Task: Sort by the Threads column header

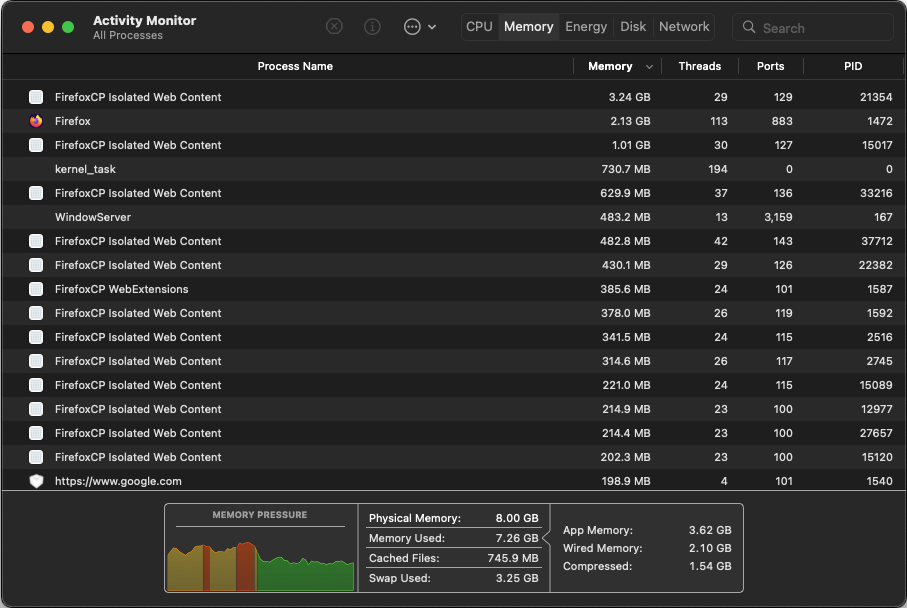Action: [699, 67]
